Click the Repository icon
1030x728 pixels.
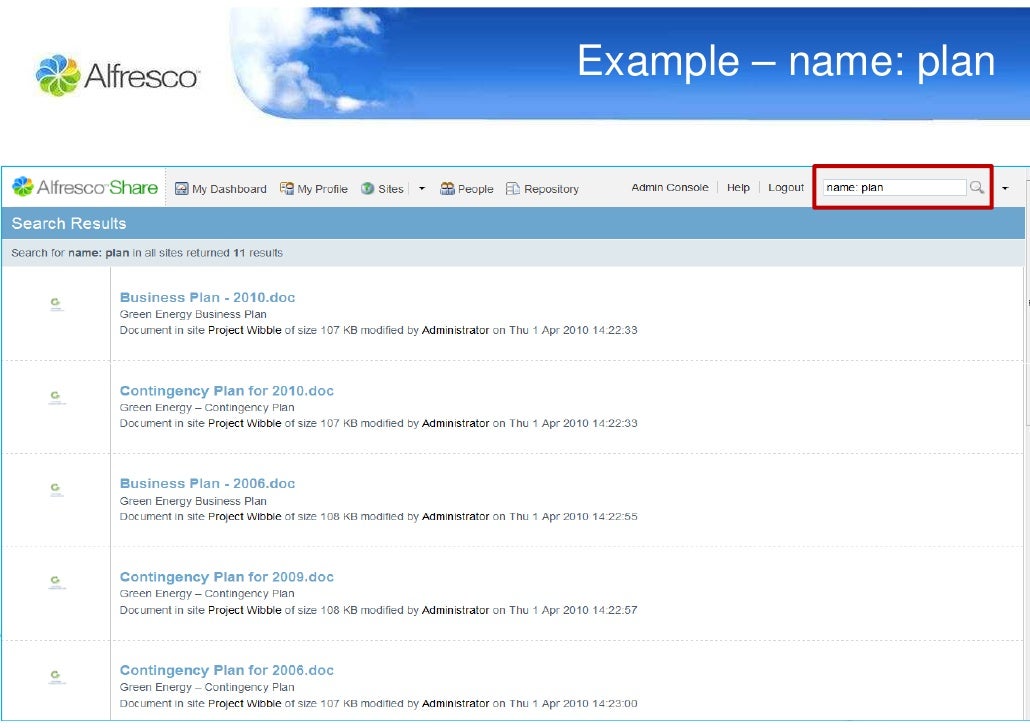(x=513, y=189)
